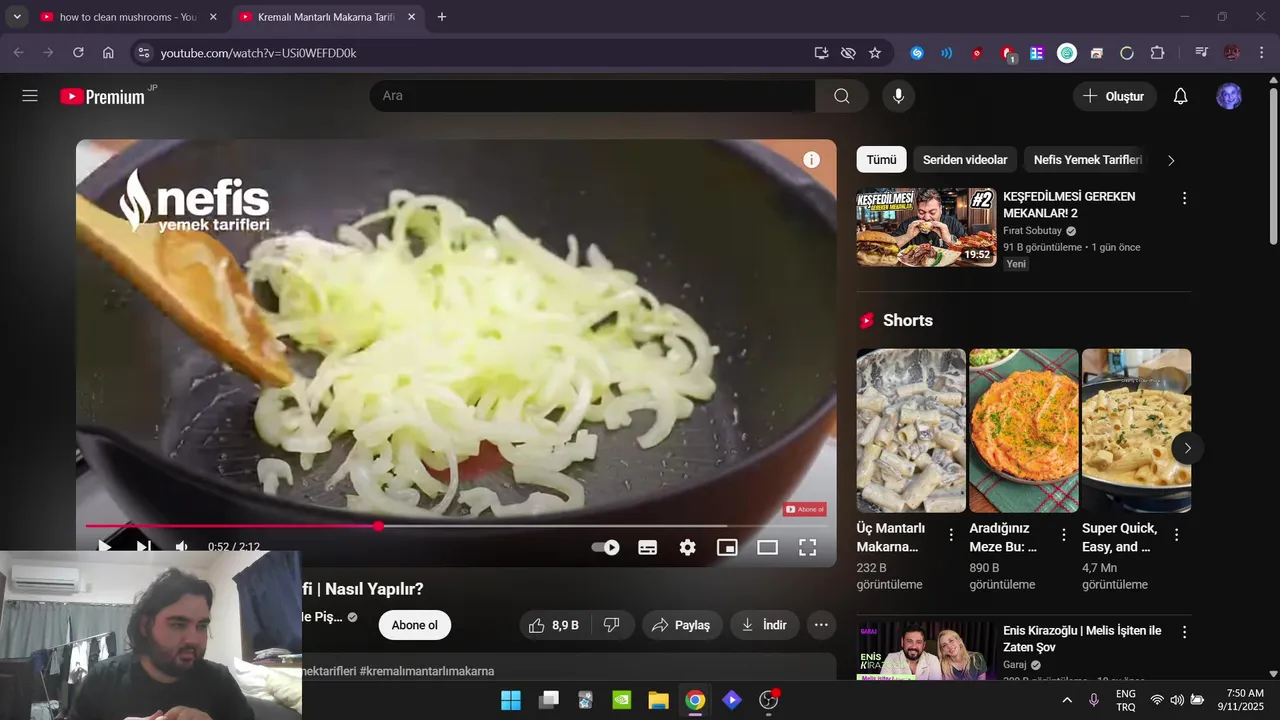Switch to theater mode
The height and width of the screenshot is (720, 1280).
pos(767,547)
